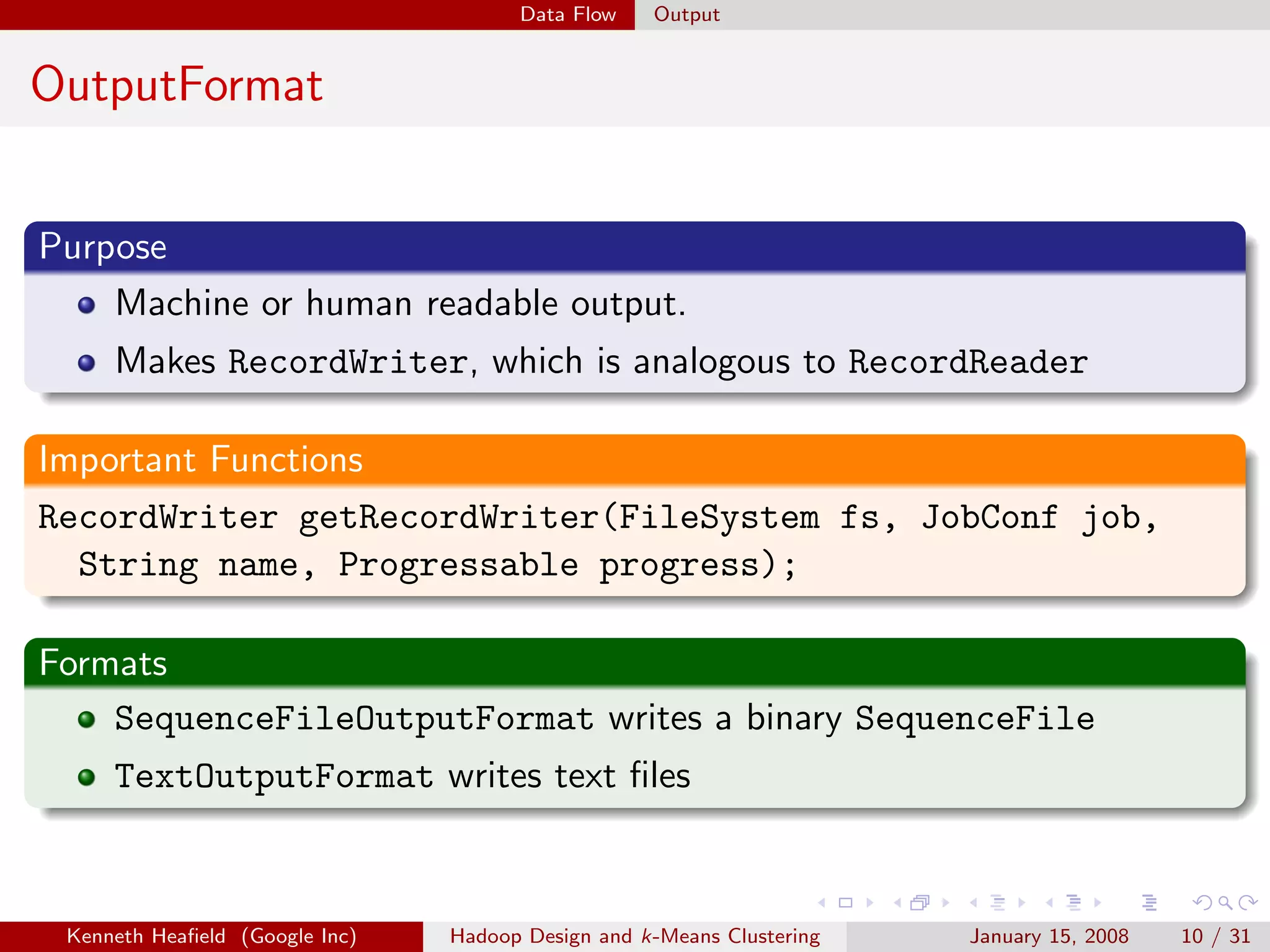
Task: Open the Output subsection in header
Action: pos(686,14)
